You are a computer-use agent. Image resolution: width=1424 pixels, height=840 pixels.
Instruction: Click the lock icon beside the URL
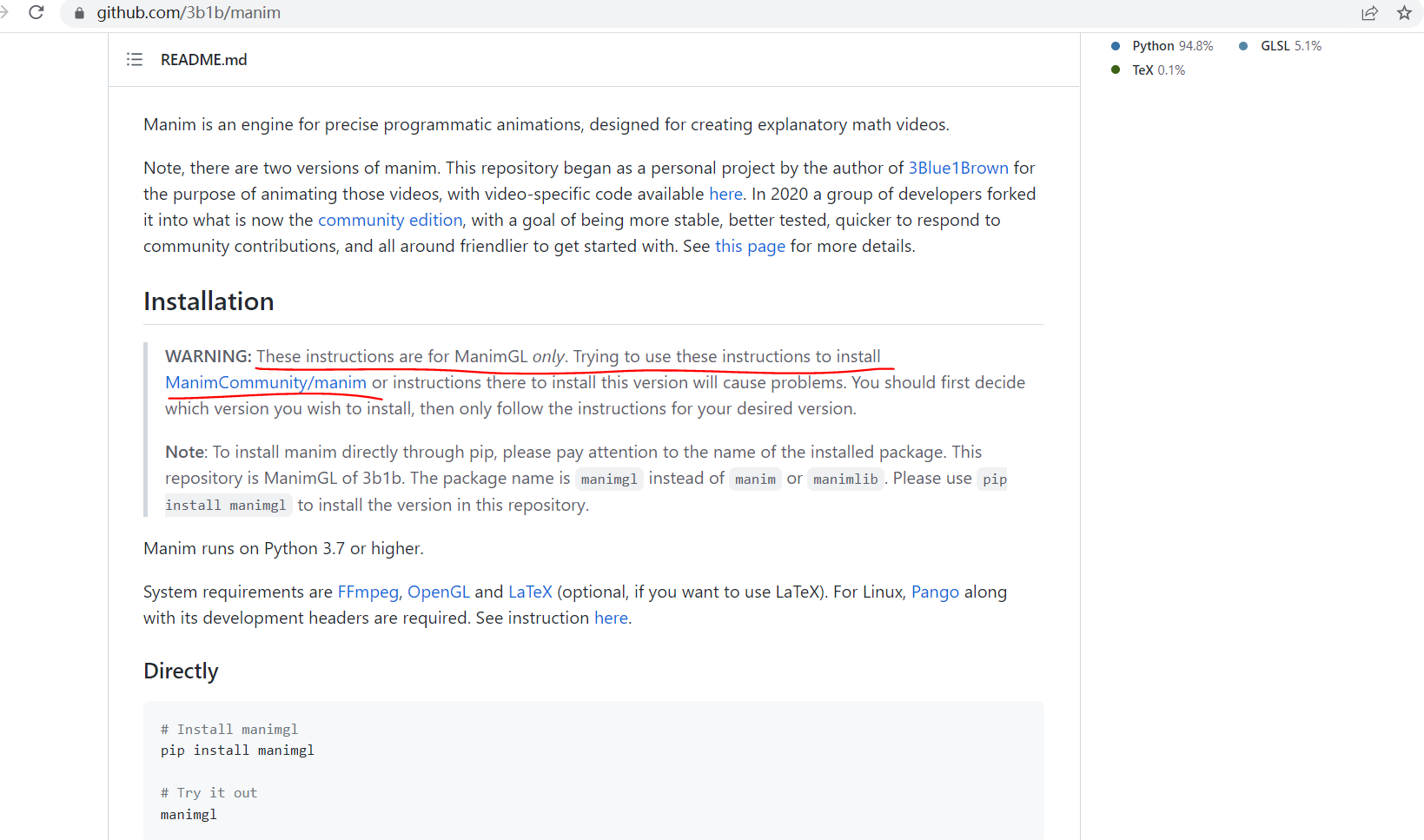(79, 13)
